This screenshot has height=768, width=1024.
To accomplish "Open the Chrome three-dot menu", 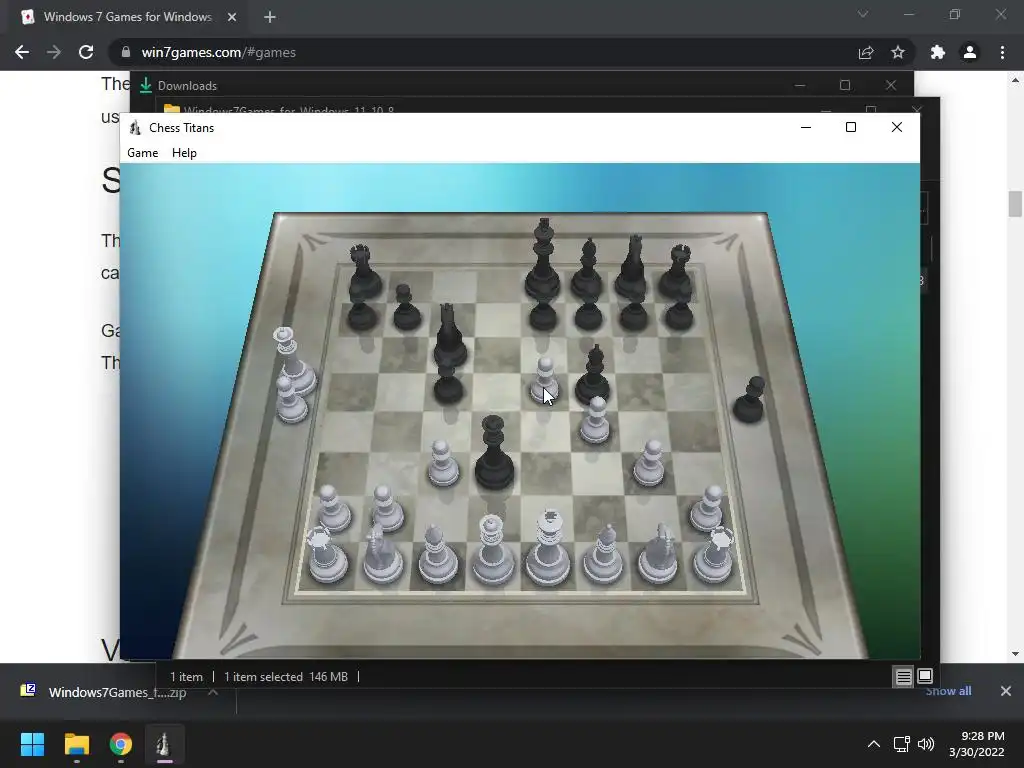I will click(1002, 52).
